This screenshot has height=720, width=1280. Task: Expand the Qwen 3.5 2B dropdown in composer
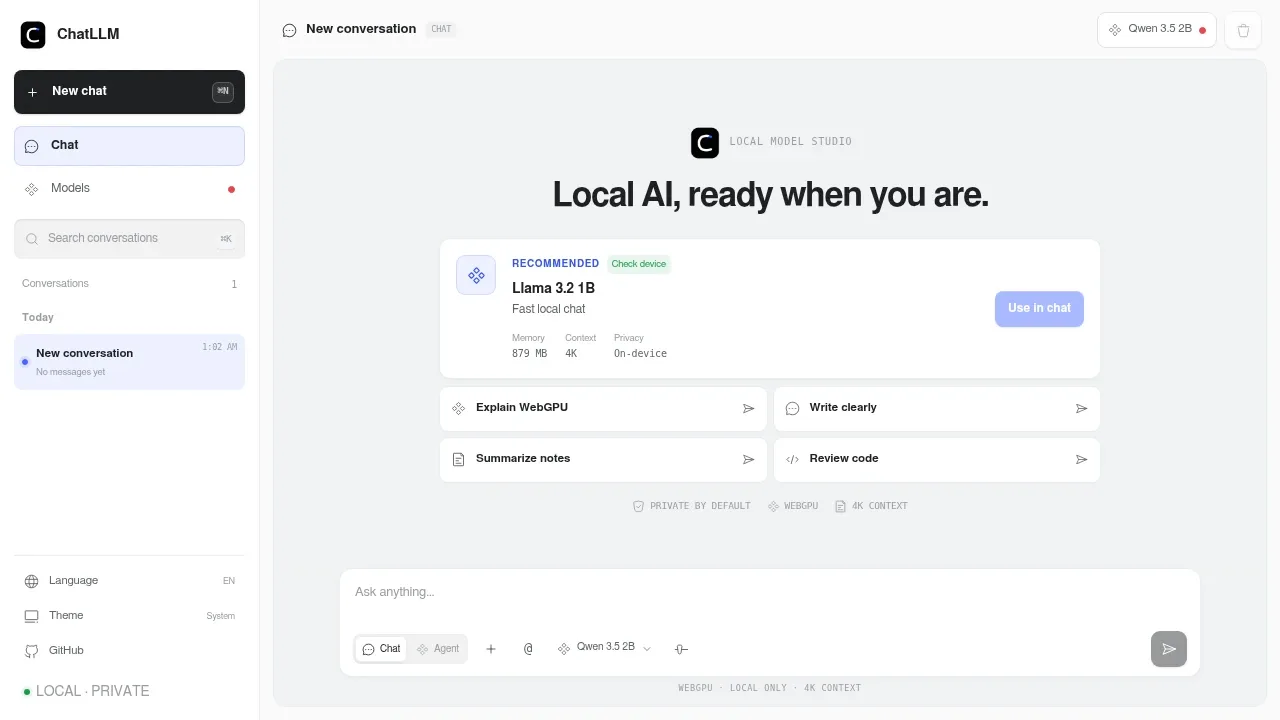(604, 648)
